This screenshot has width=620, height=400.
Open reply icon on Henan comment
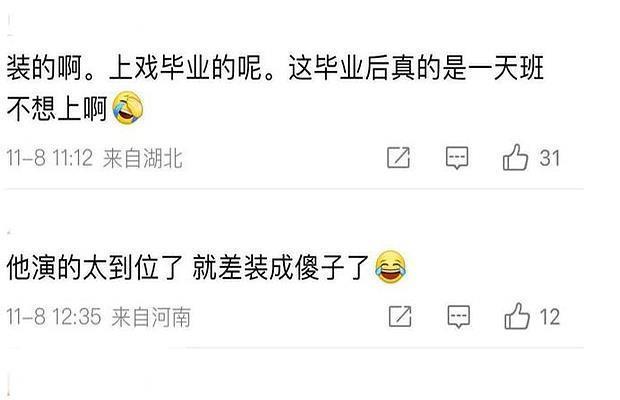(x=459, y=317)
